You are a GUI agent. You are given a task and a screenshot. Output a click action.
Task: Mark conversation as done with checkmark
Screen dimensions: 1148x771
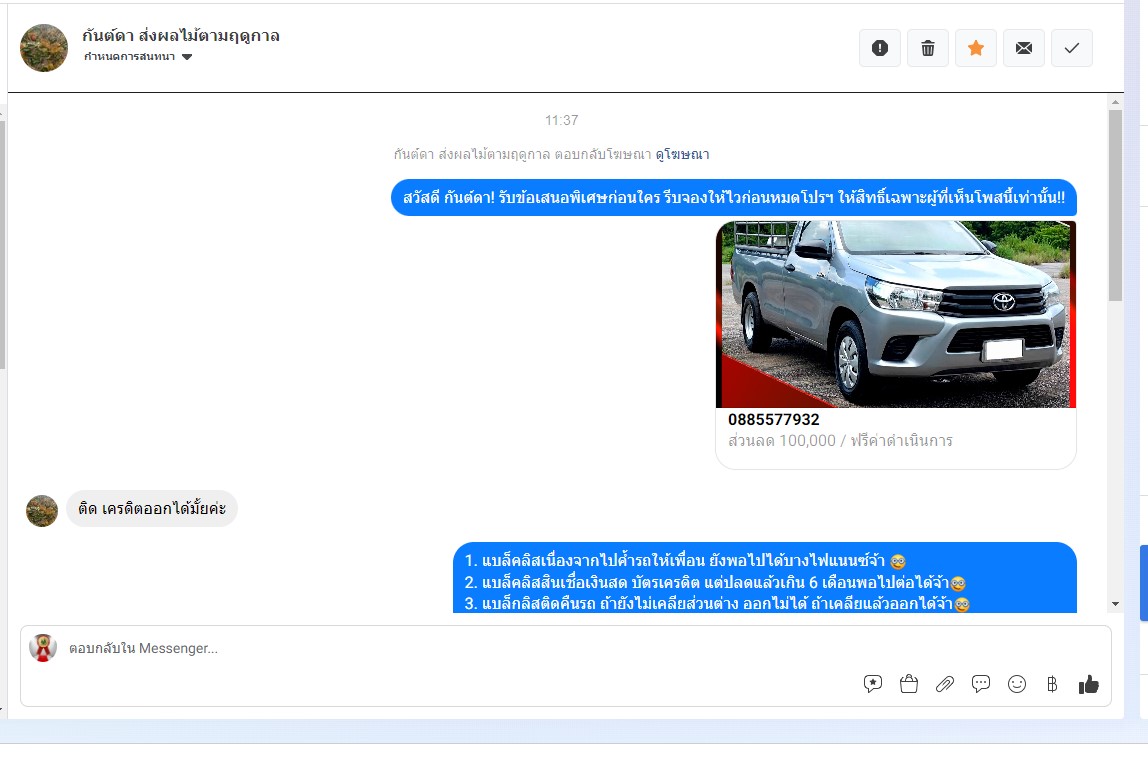tap(1072, 48)
